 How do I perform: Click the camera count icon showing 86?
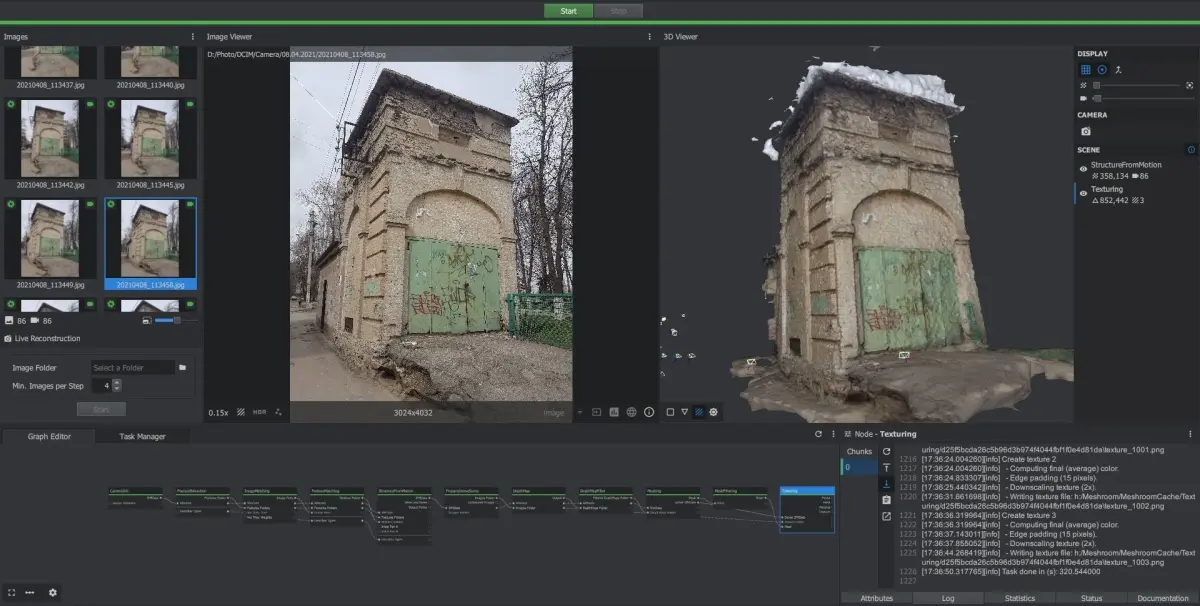(x=35, y=320)
